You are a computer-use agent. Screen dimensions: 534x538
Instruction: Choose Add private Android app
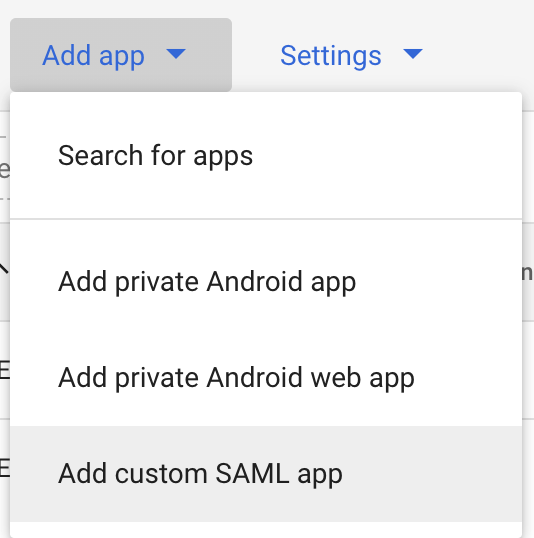pos(266,282)
